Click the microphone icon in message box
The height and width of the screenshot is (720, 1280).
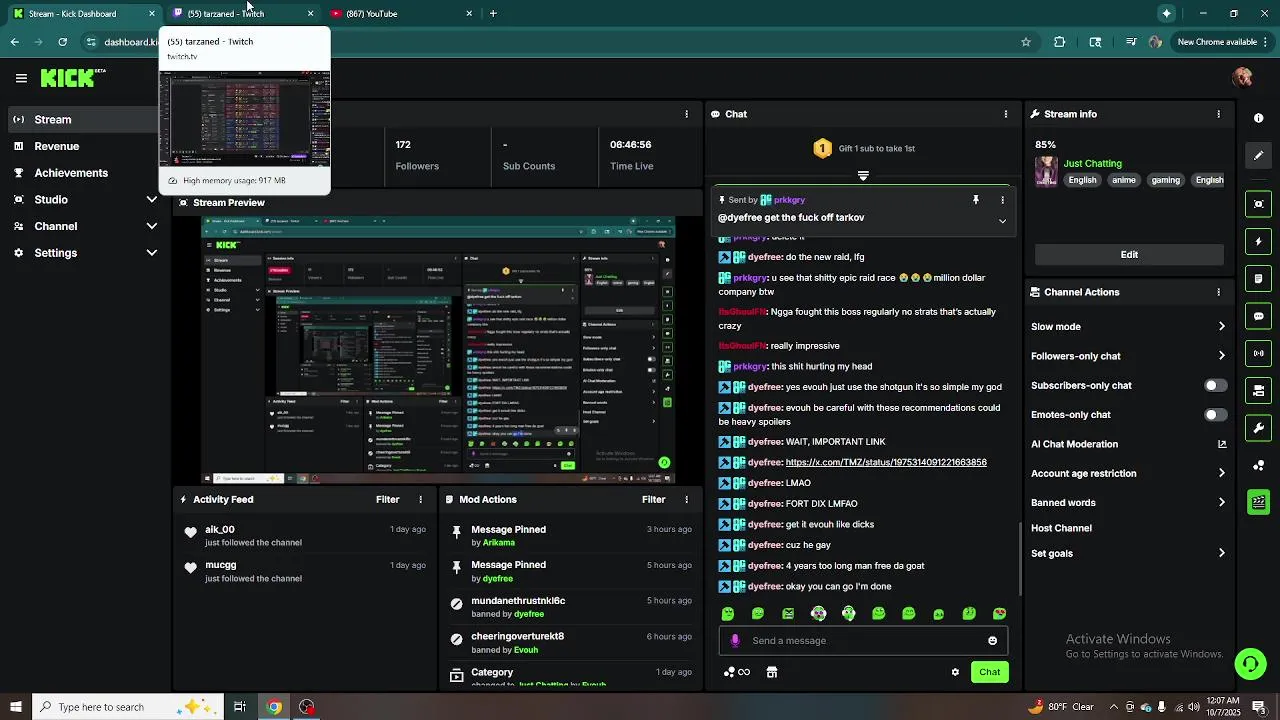tap(735, 641)
